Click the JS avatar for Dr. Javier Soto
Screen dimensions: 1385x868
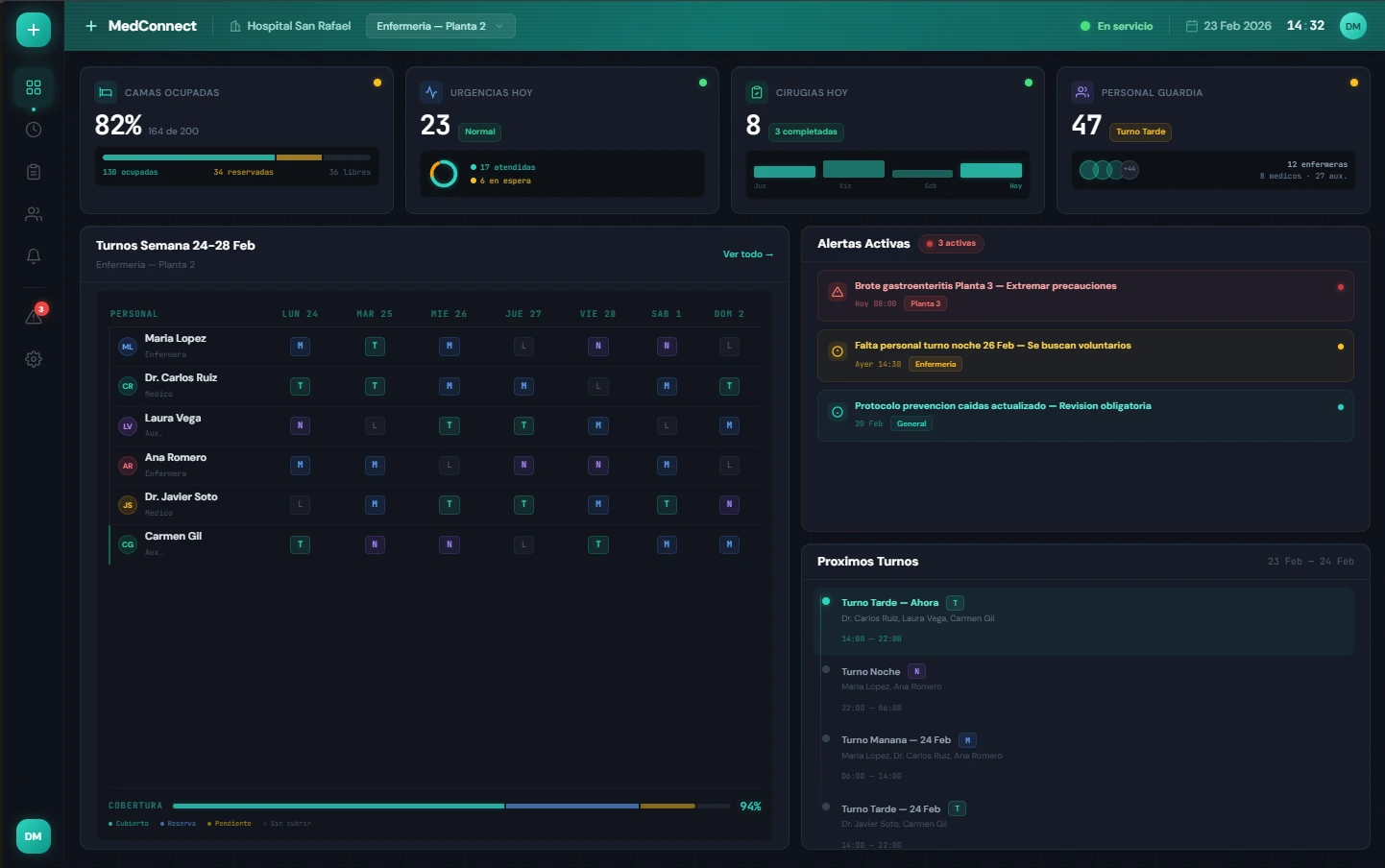pyautogui.click(x=128, y=505)
